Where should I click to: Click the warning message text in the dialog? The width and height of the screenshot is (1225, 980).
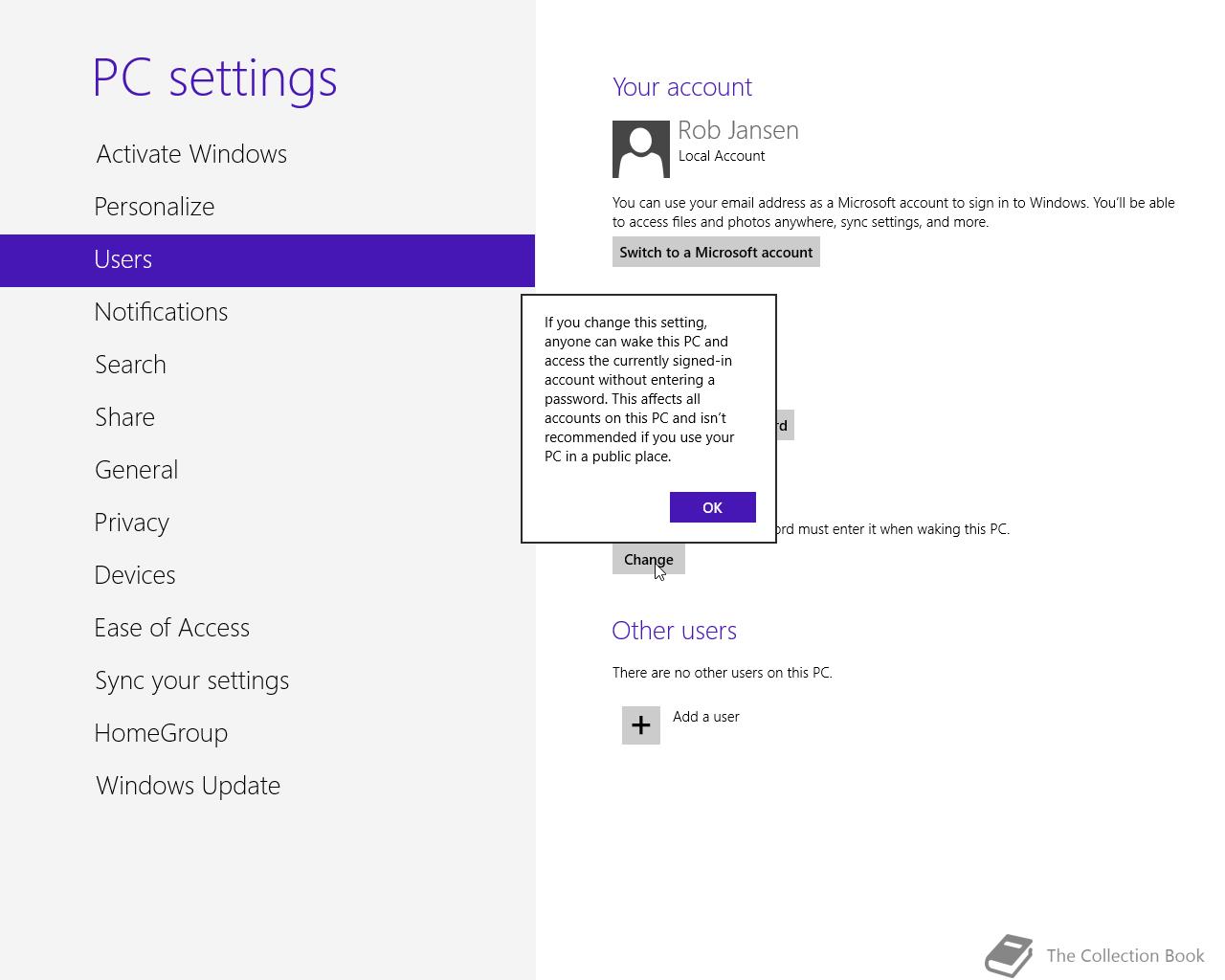tap(639, 390)
